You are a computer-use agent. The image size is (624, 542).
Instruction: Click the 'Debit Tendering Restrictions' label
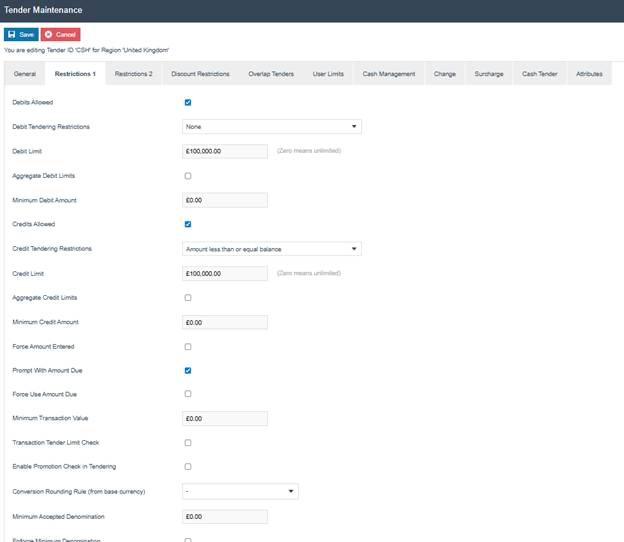tap(51, 127)
